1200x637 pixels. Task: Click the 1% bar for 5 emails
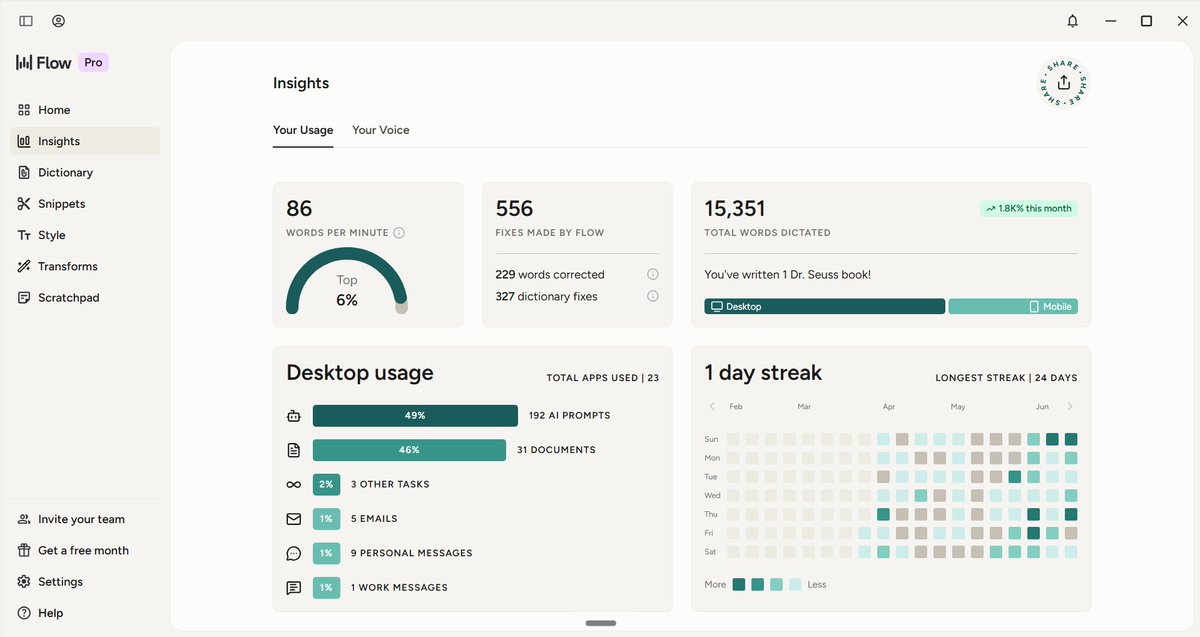tap(326, 519)
